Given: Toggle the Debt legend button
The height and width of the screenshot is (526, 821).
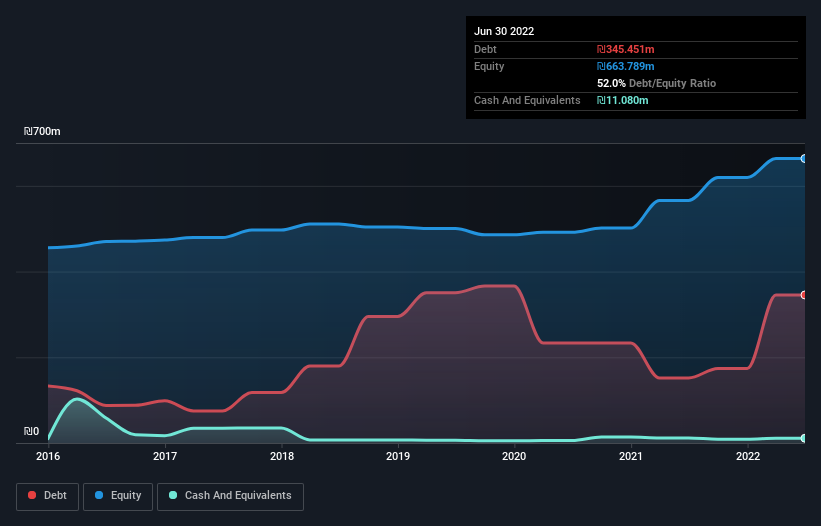Looking at the screenshot, I should 48,496.
